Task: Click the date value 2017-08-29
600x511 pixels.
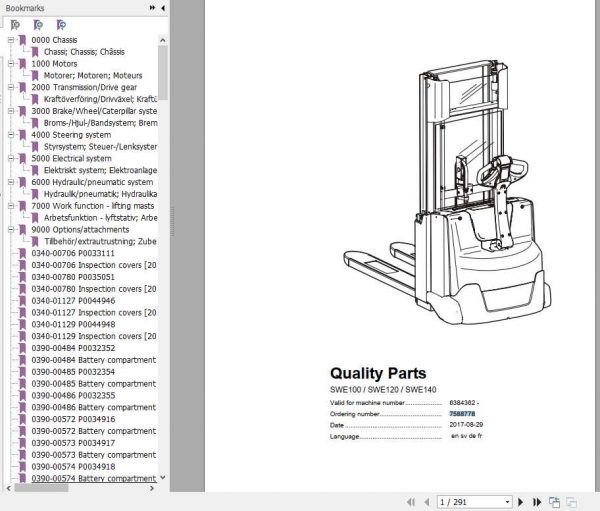Action: click(x=466, y=424)
